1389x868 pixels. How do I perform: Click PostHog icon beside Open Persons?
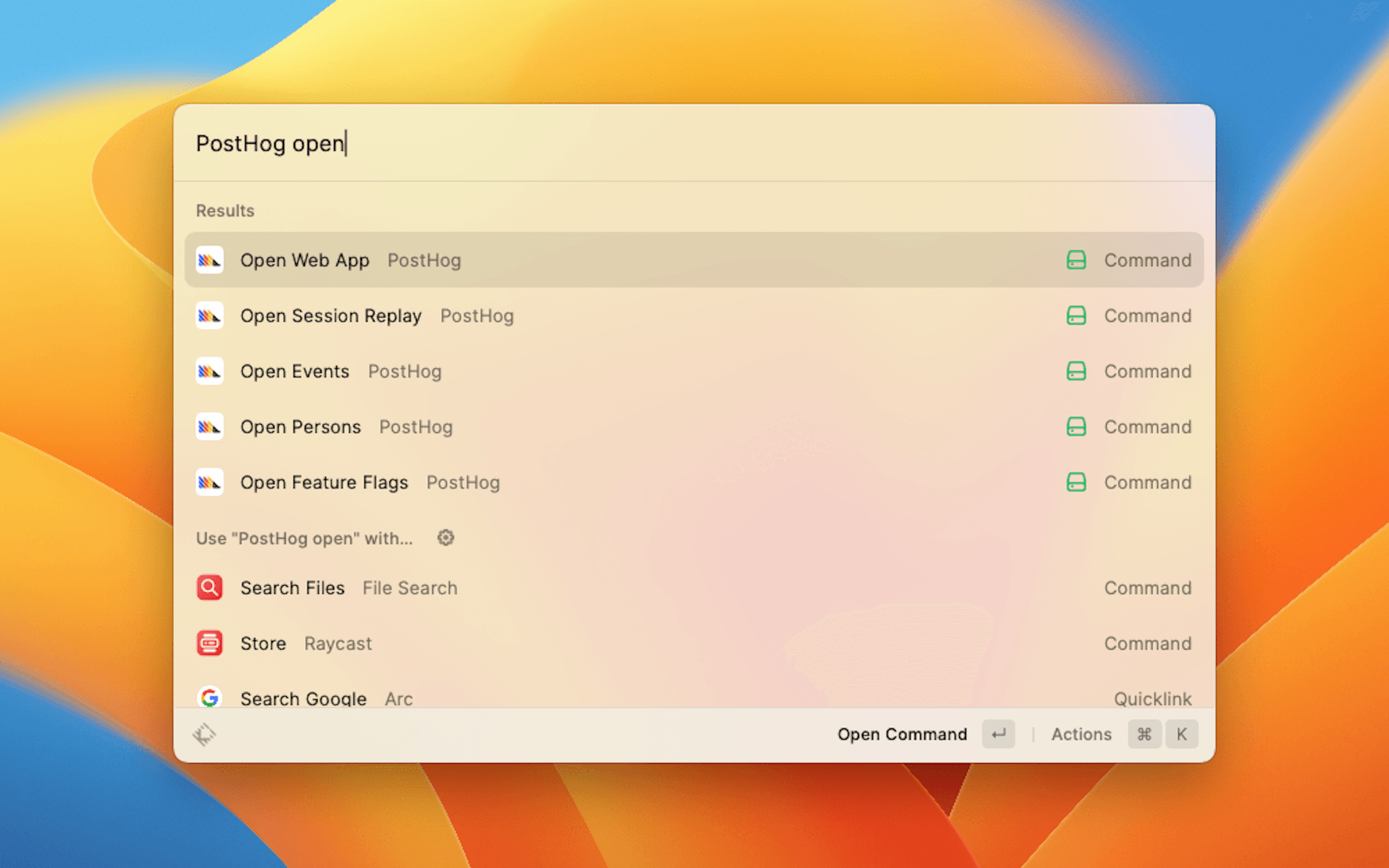209,427
